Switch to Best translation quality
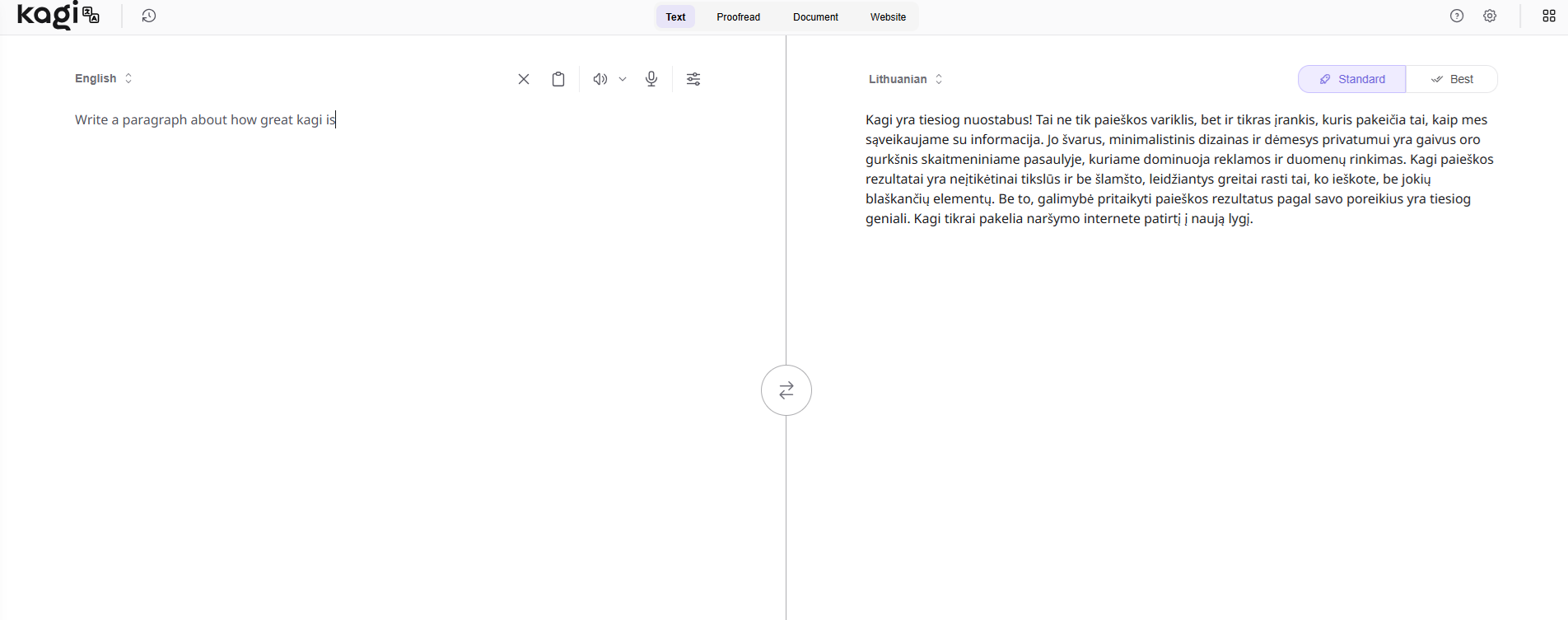Image resolution: width=1568 pixels, height=620 pixels. [1452, 79]
